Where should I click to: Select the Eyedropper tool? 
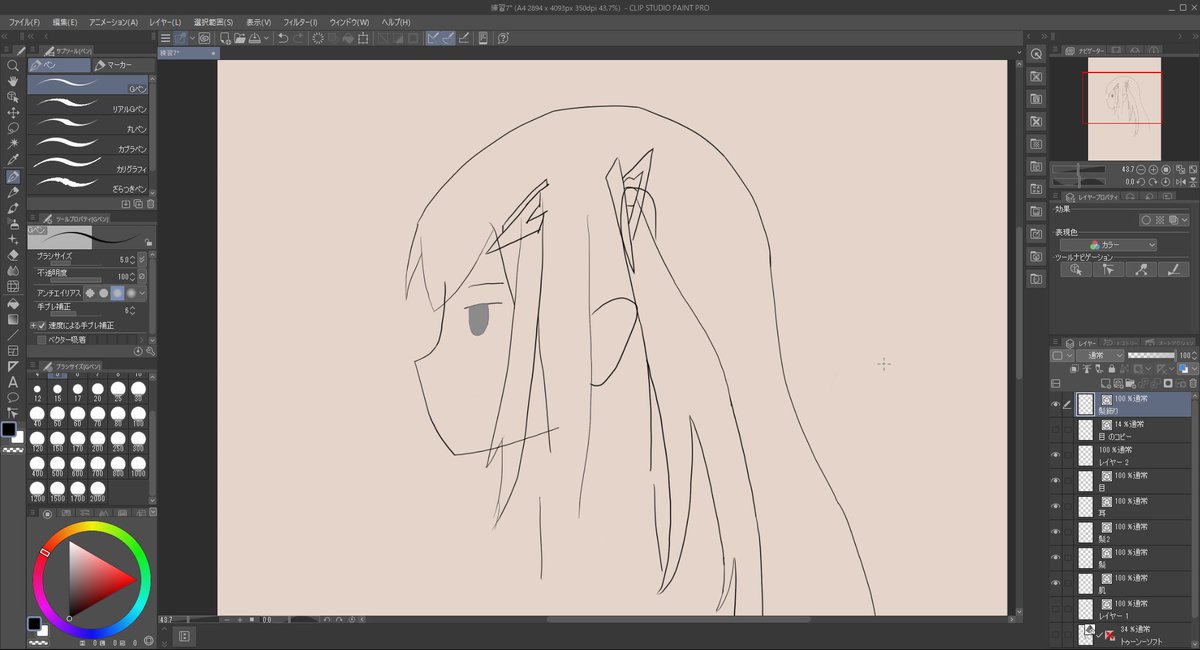coord(13,160)
